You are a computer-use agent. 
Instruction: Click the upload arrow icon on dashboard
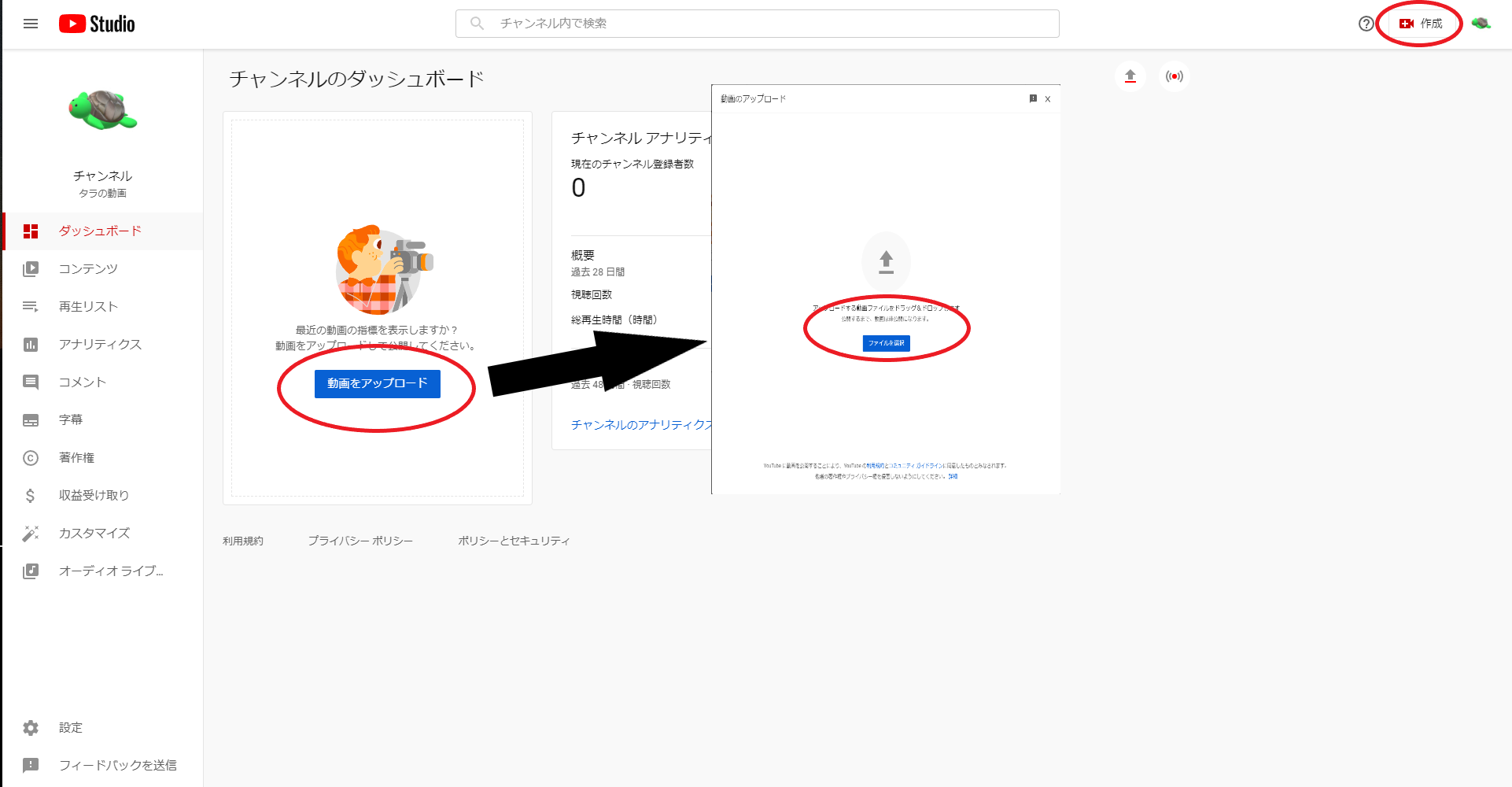pos(1130,76)
